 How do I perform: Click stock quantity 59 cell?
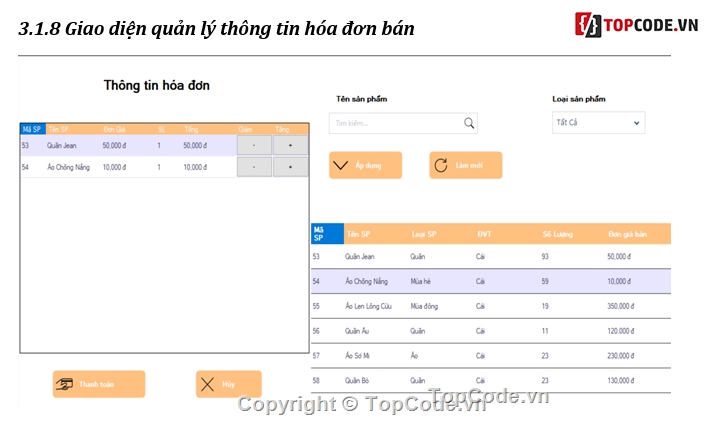click(545, 281)
